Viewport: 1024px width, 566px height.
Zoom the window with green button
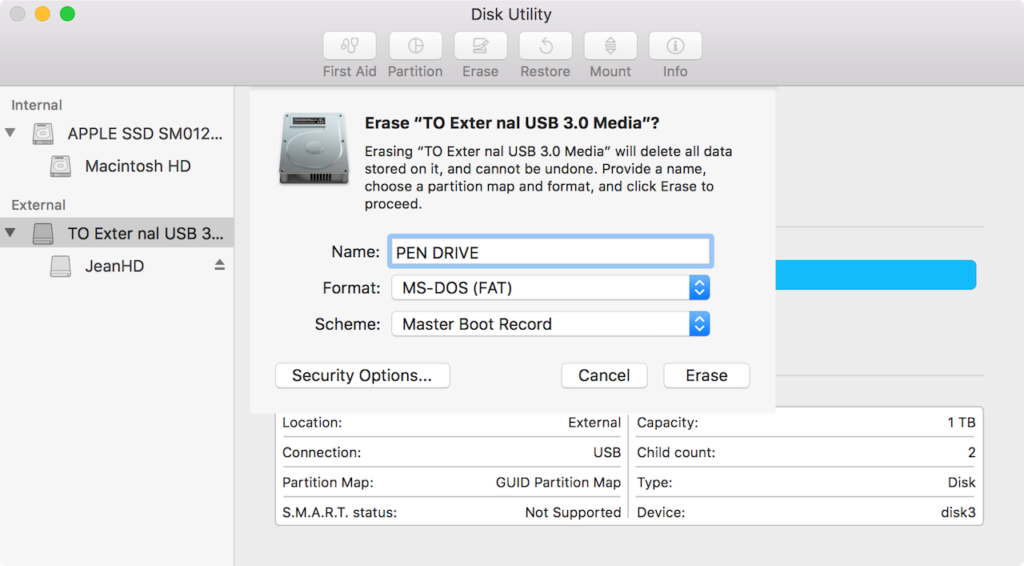tap(67, 14)
